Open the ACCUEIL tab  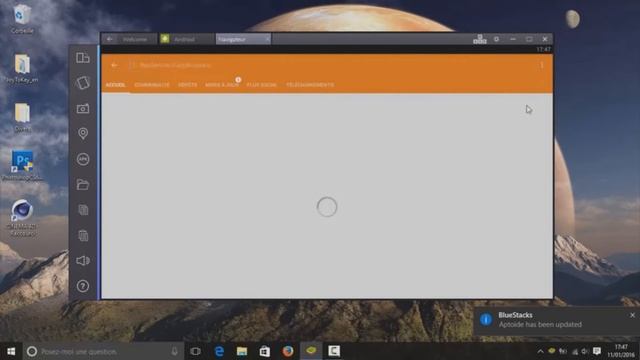pyautogui.click(x=116, y=85)
